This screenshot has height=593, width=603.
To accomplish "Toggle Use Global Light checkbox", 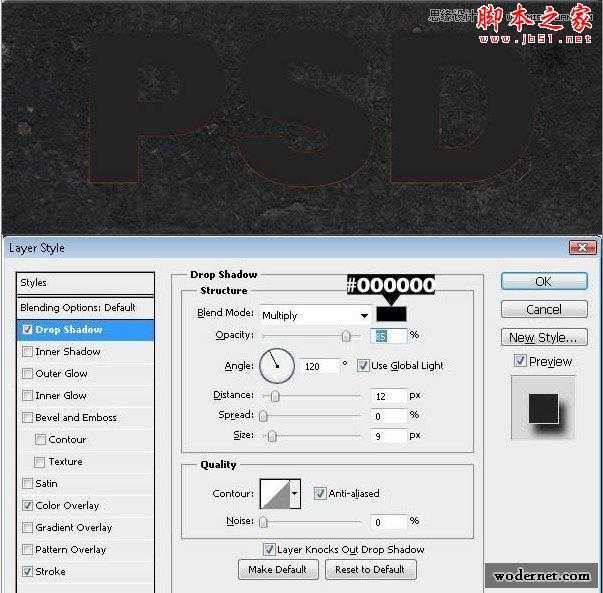I will [x=363, y=366].
